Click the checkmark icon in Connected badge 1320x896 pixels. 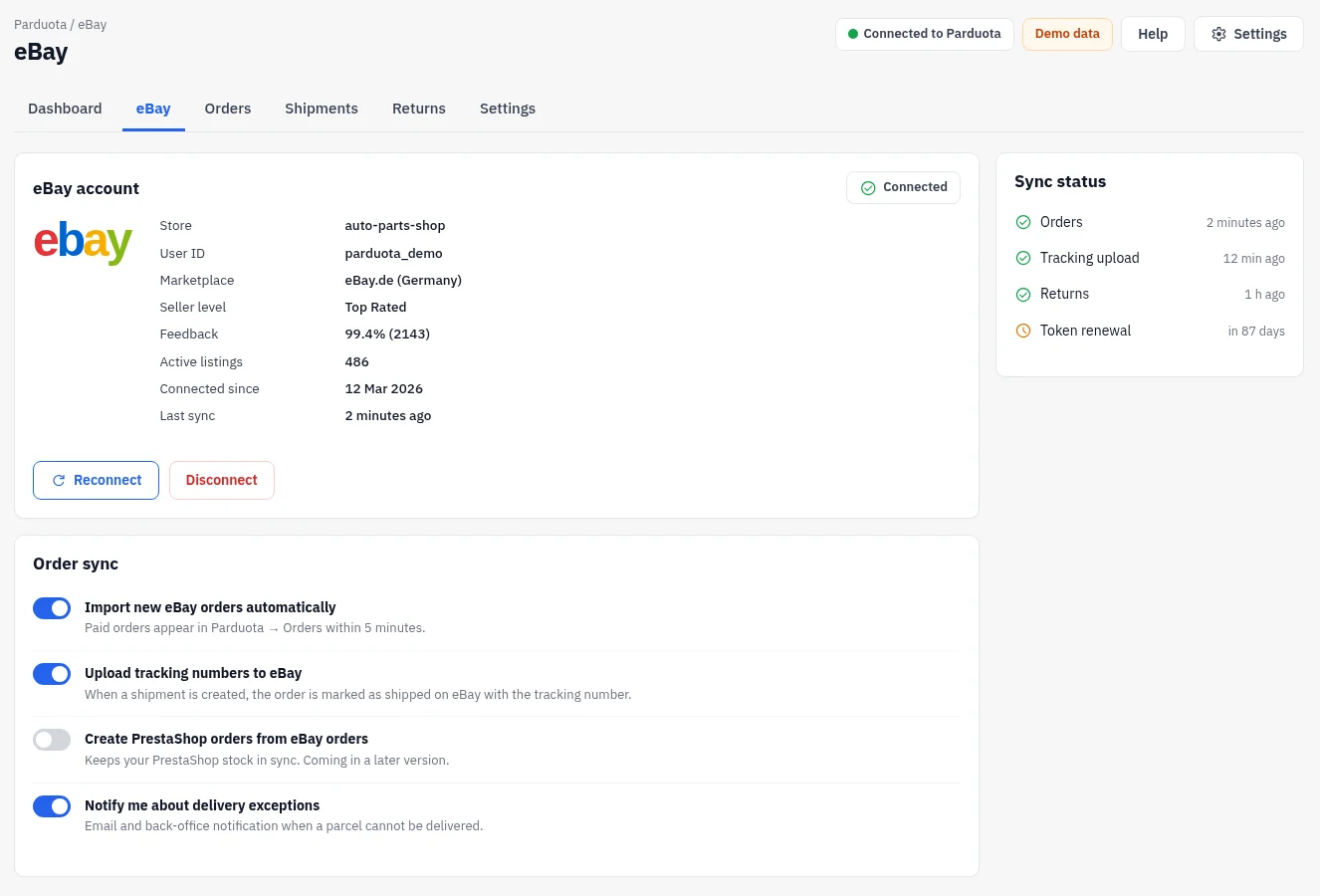[x=868, y=187]
